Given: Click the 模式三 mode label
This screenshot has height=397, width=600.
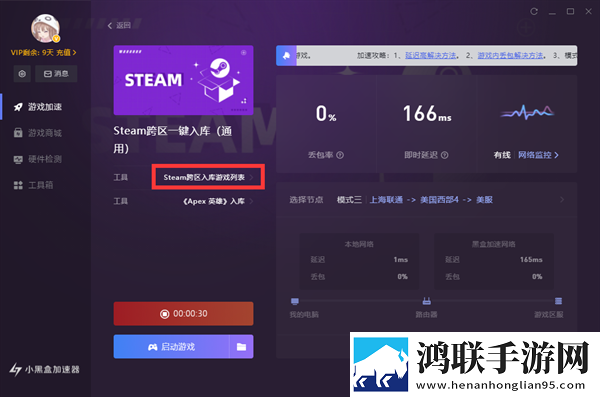Looking at the screenshot, I should pos(349,199).
